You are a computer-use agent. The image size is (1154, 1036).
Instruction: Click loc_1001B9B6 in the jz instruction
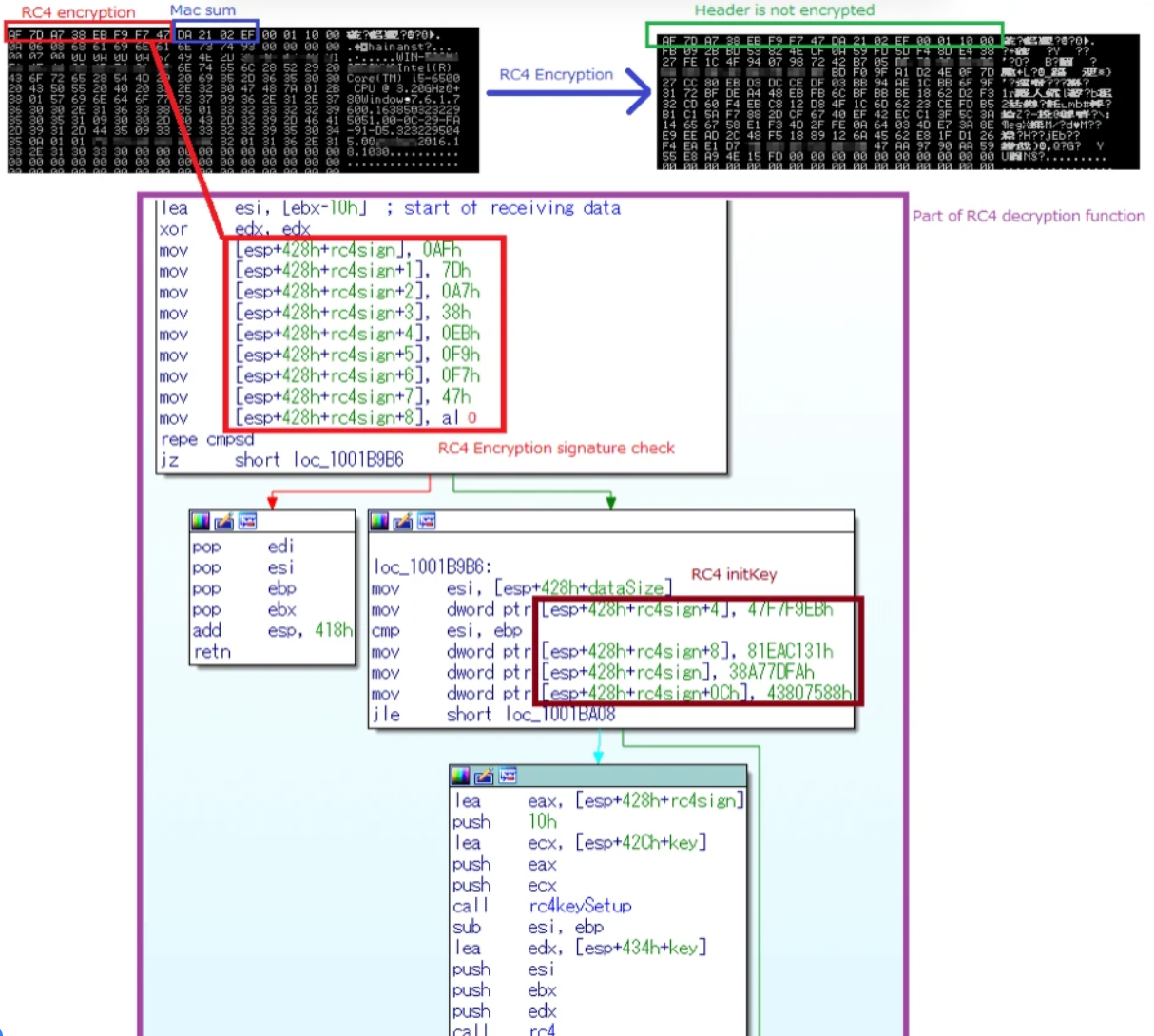click(x=348, y=460)
